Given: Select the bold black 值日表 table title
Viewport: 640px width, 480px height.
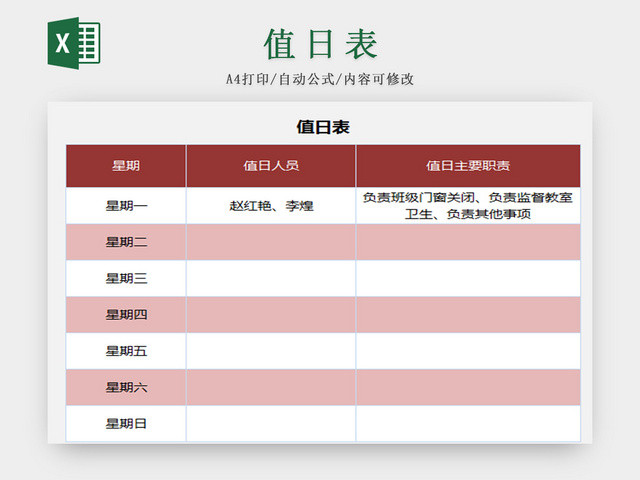Looking at the screenshot, I should [x=323, y=127].
